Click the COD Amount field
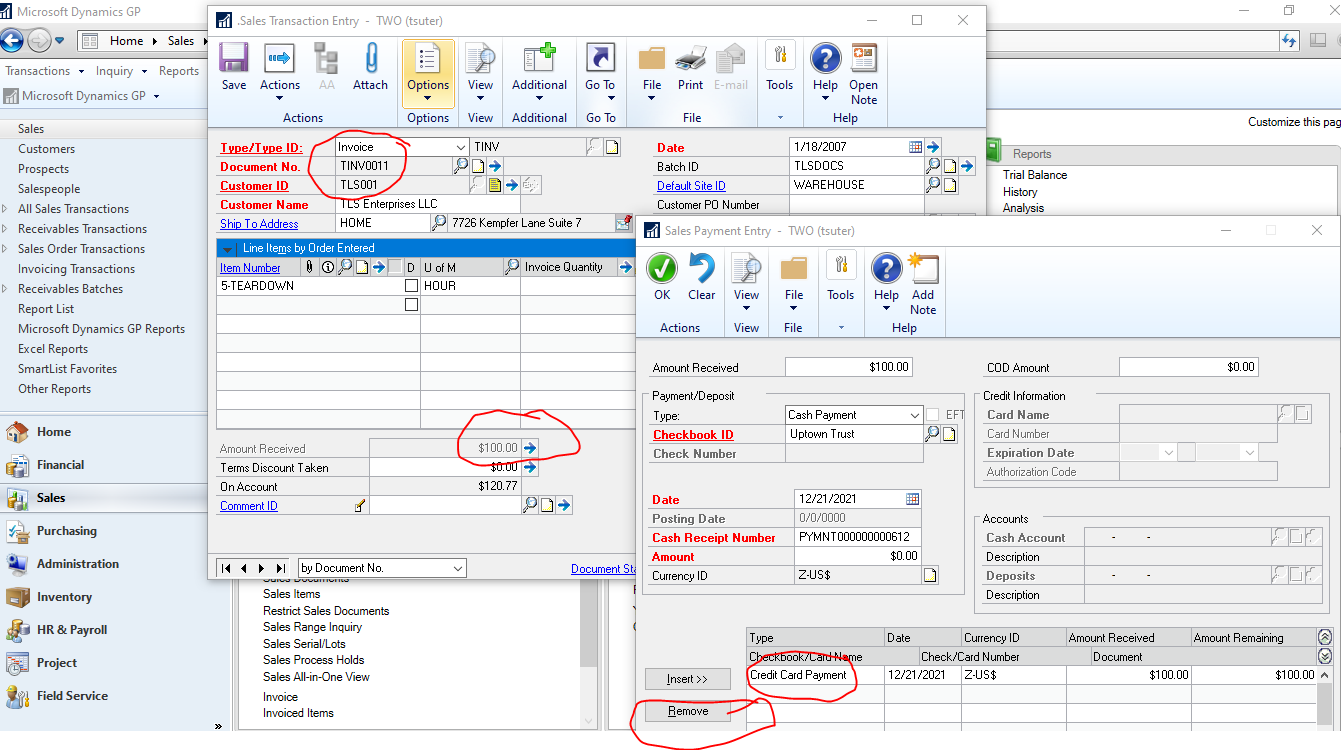The height and width of the screenshot is (750, 1341). [1188, 367]
